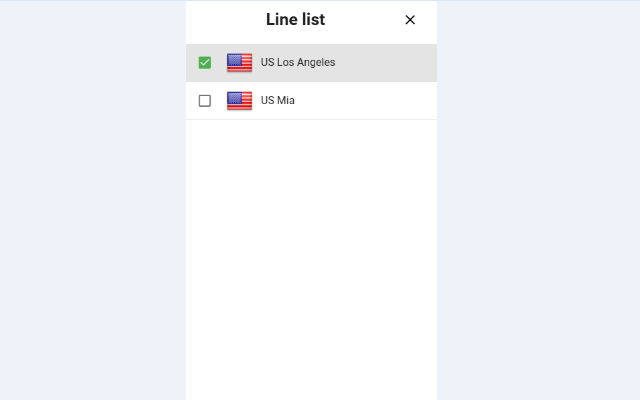The image size is (640, 400).
Task: Click the word Angeles in the first line
Action: click(315, 63)
